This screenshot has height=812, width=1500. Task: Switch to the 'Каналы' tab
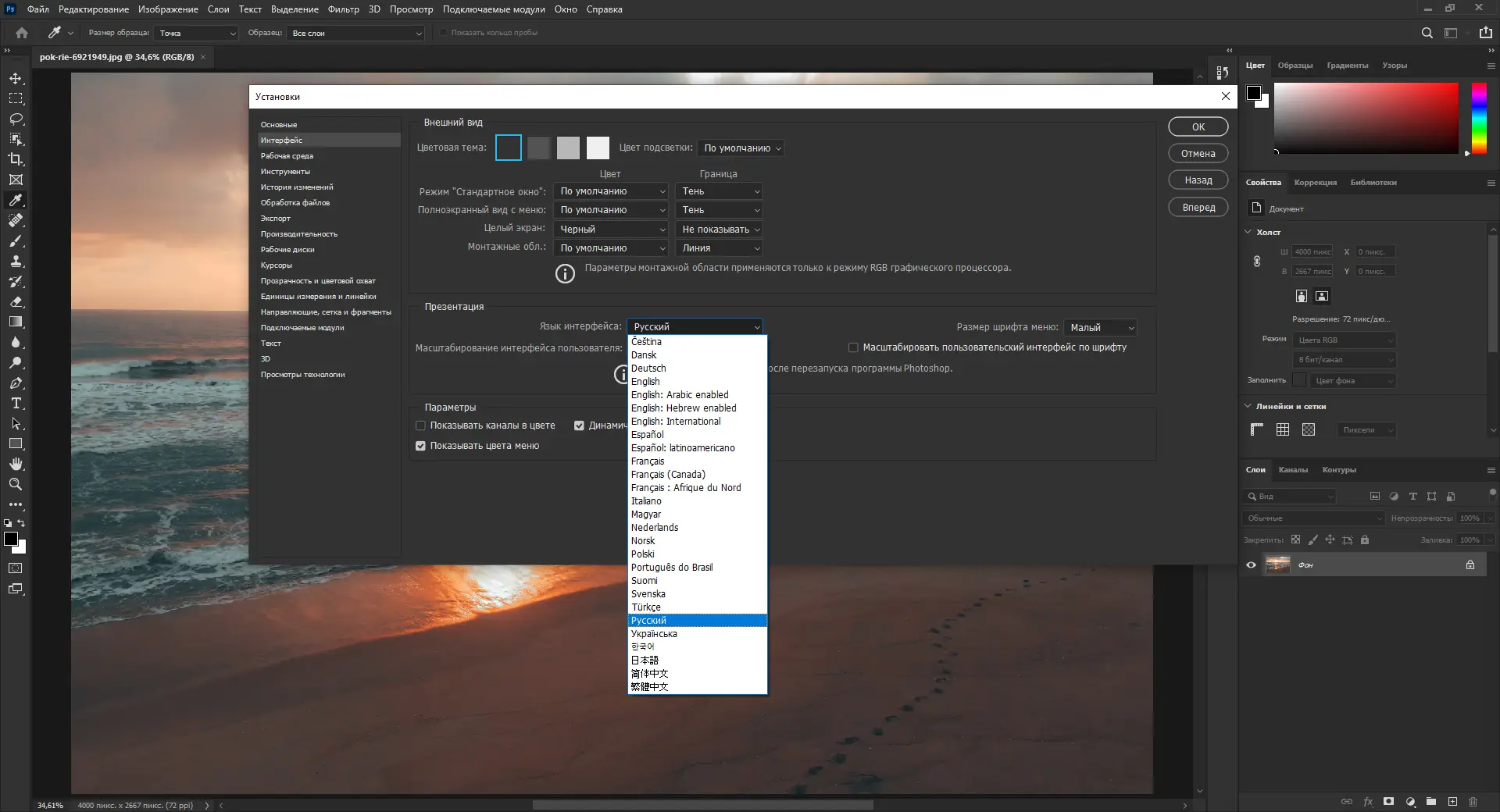pyautogui.click(x=1293, y=470)
